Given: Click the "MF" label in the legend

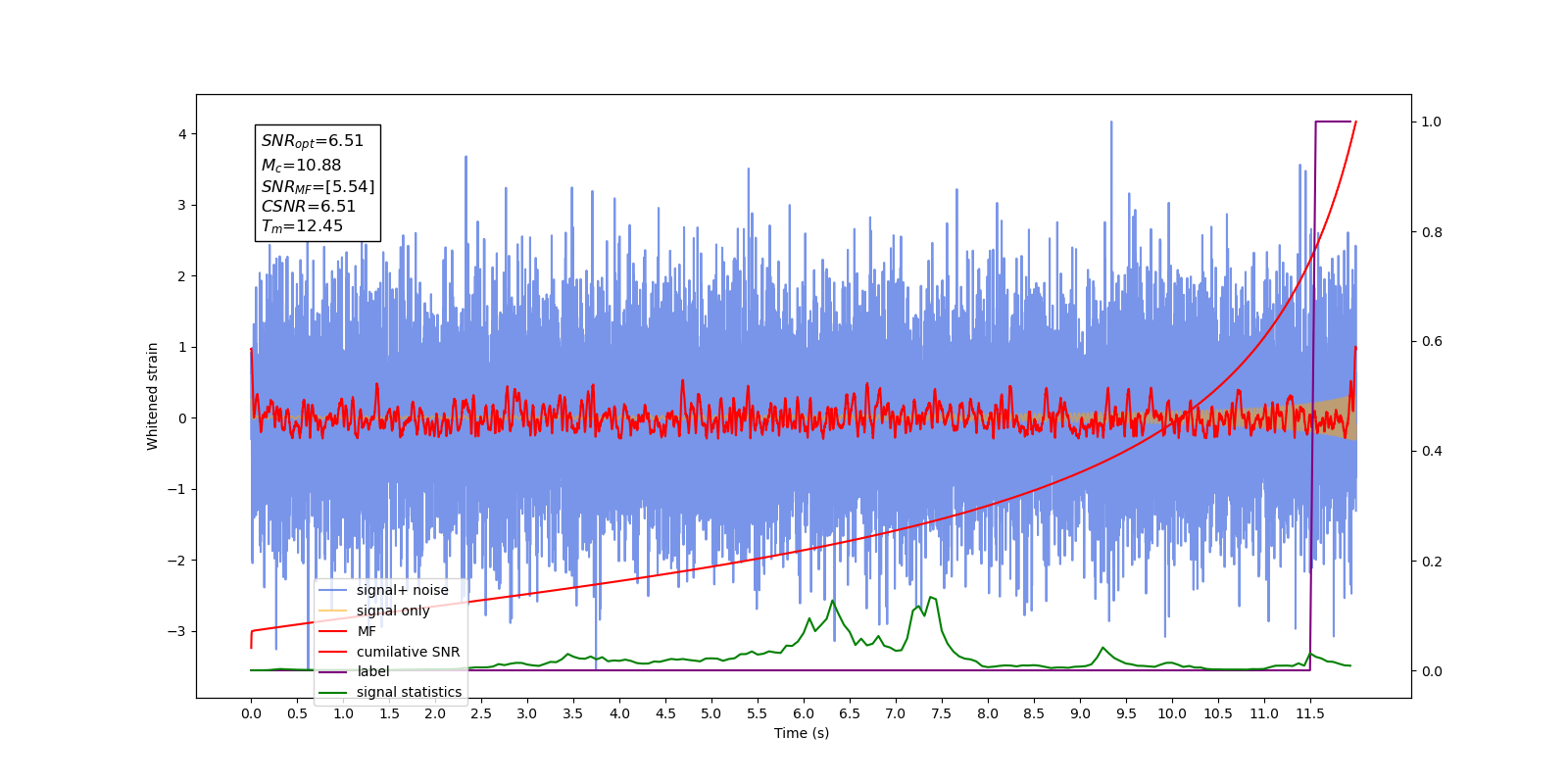Looking at the screenshot, I should pyautogui.click(x=367, y=631).
